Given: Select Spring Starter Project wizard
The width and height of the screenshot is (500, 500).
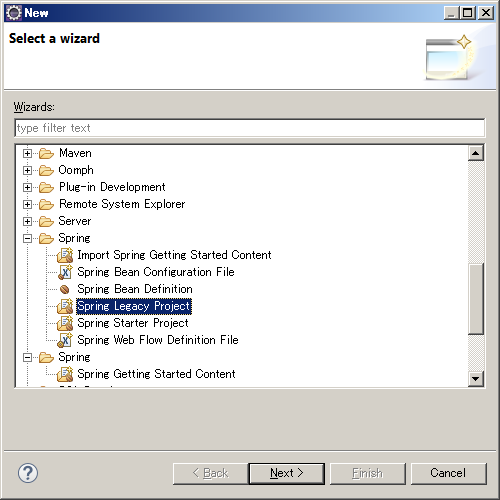Looking at the screenshot, I should click(133, 323).
